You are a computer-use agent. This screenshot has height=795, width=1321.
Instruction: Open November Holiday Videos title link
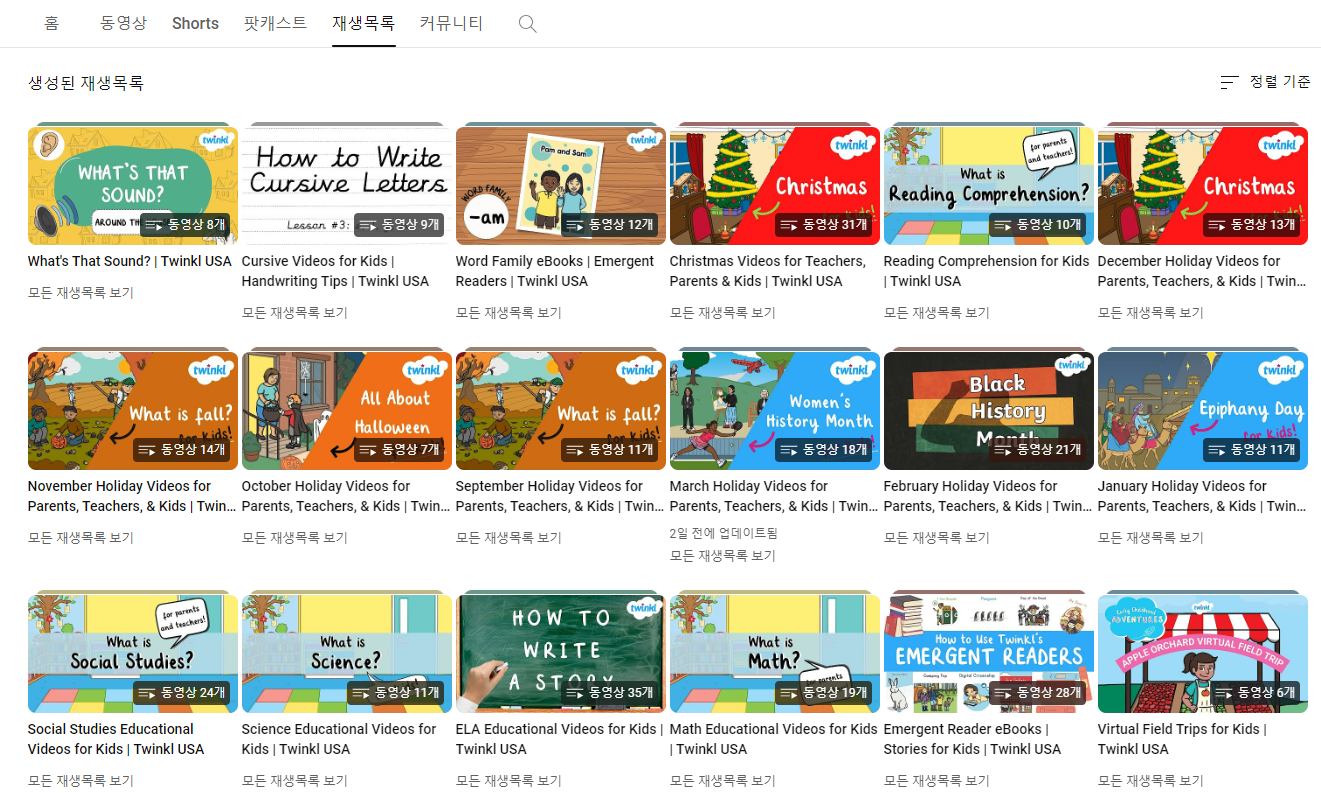[133, 496]
